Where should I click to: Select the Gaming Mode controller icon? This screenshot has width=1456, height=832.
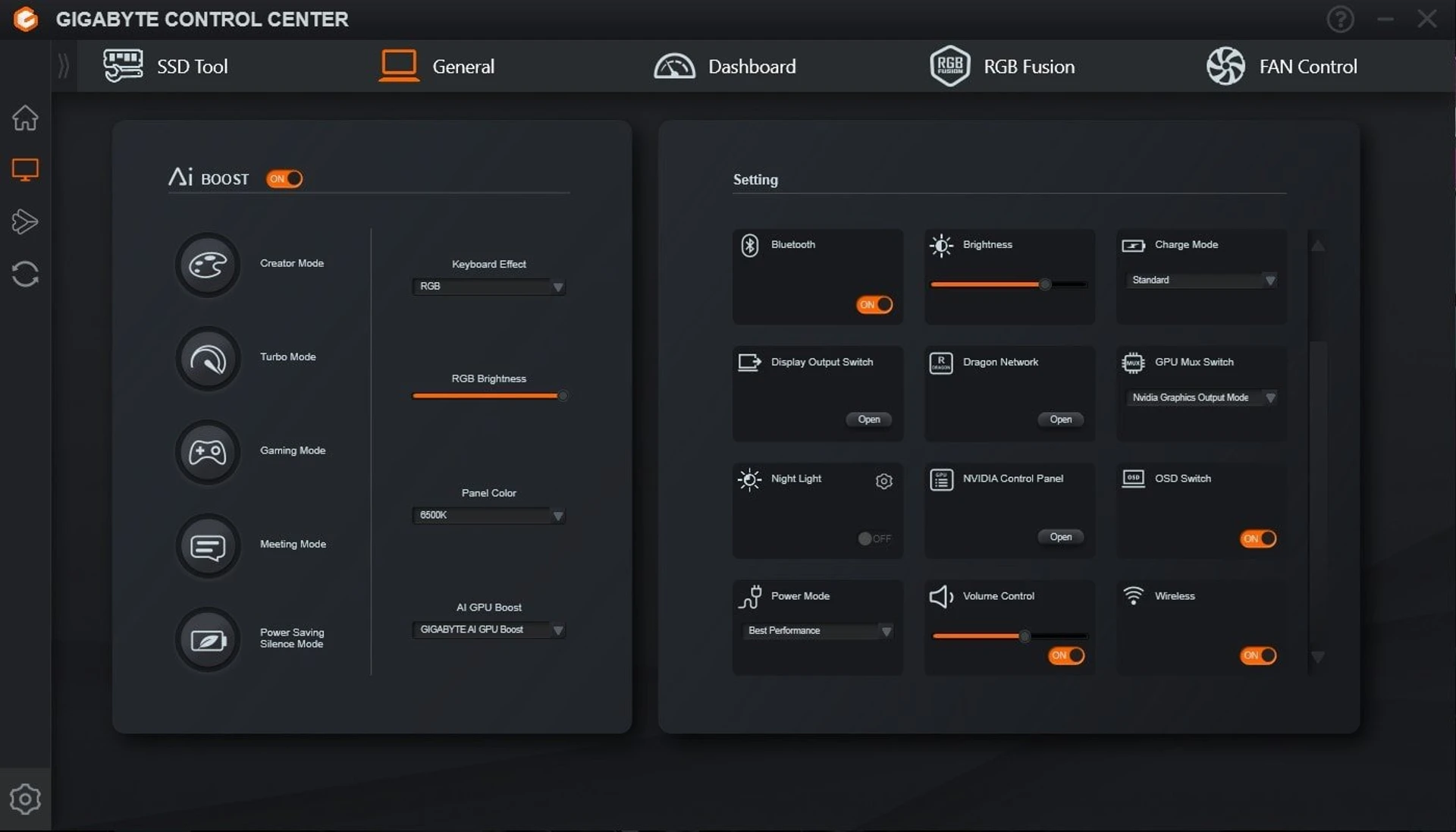pos(207,453)
